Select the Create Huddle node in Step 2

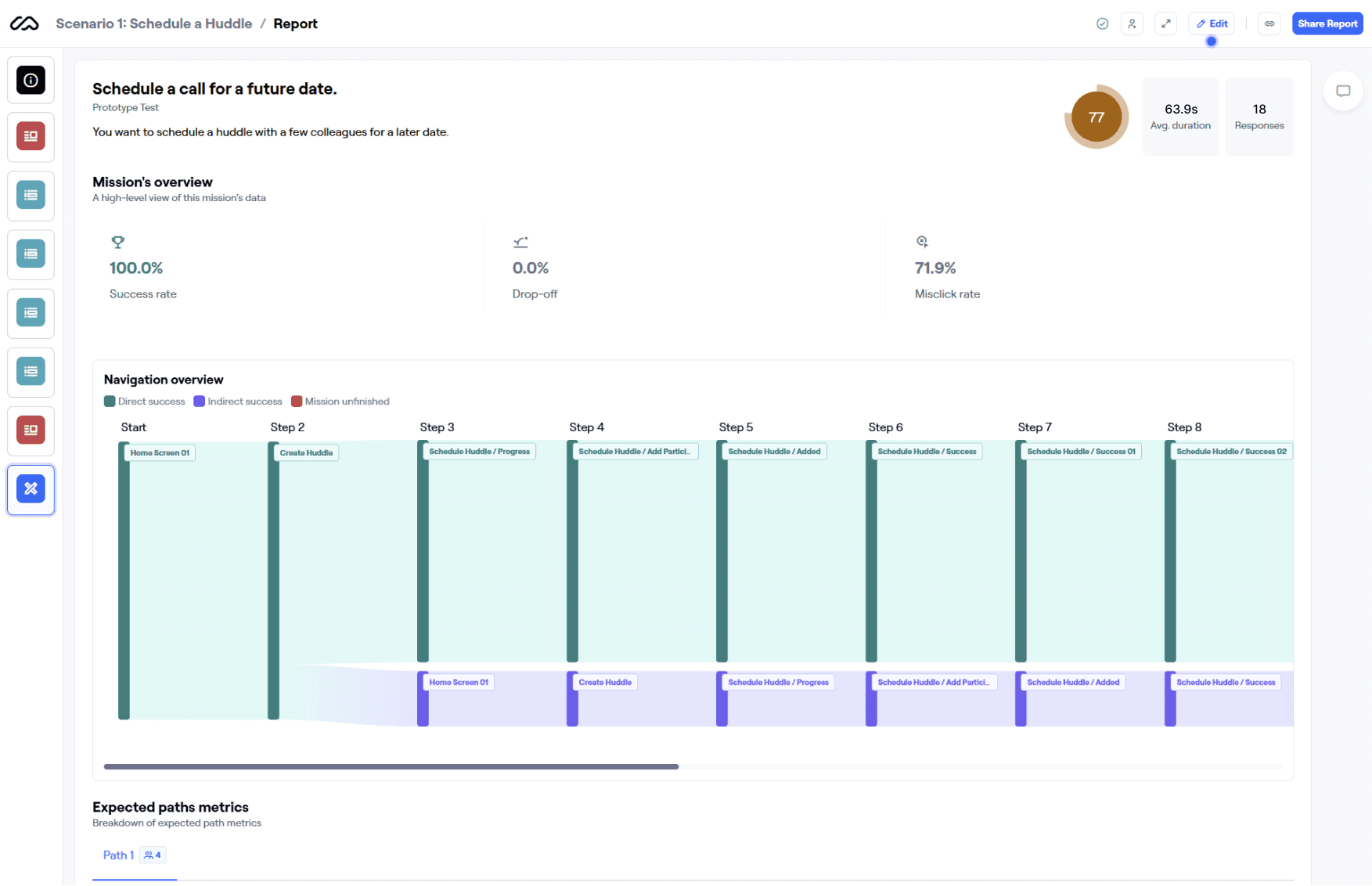306,452
